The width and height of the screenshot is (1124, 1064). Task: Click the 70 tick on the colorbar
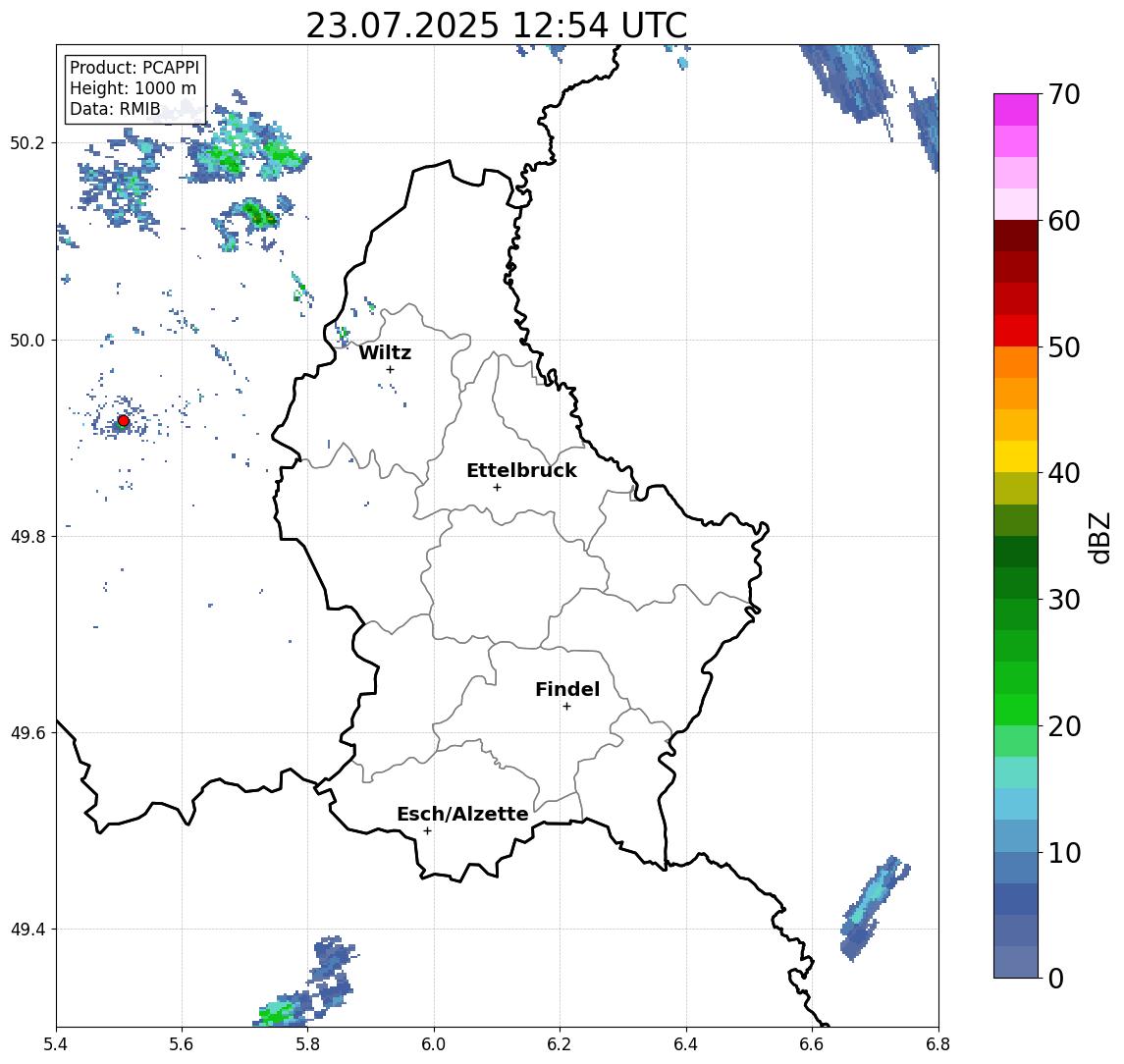coord(1064,94)
